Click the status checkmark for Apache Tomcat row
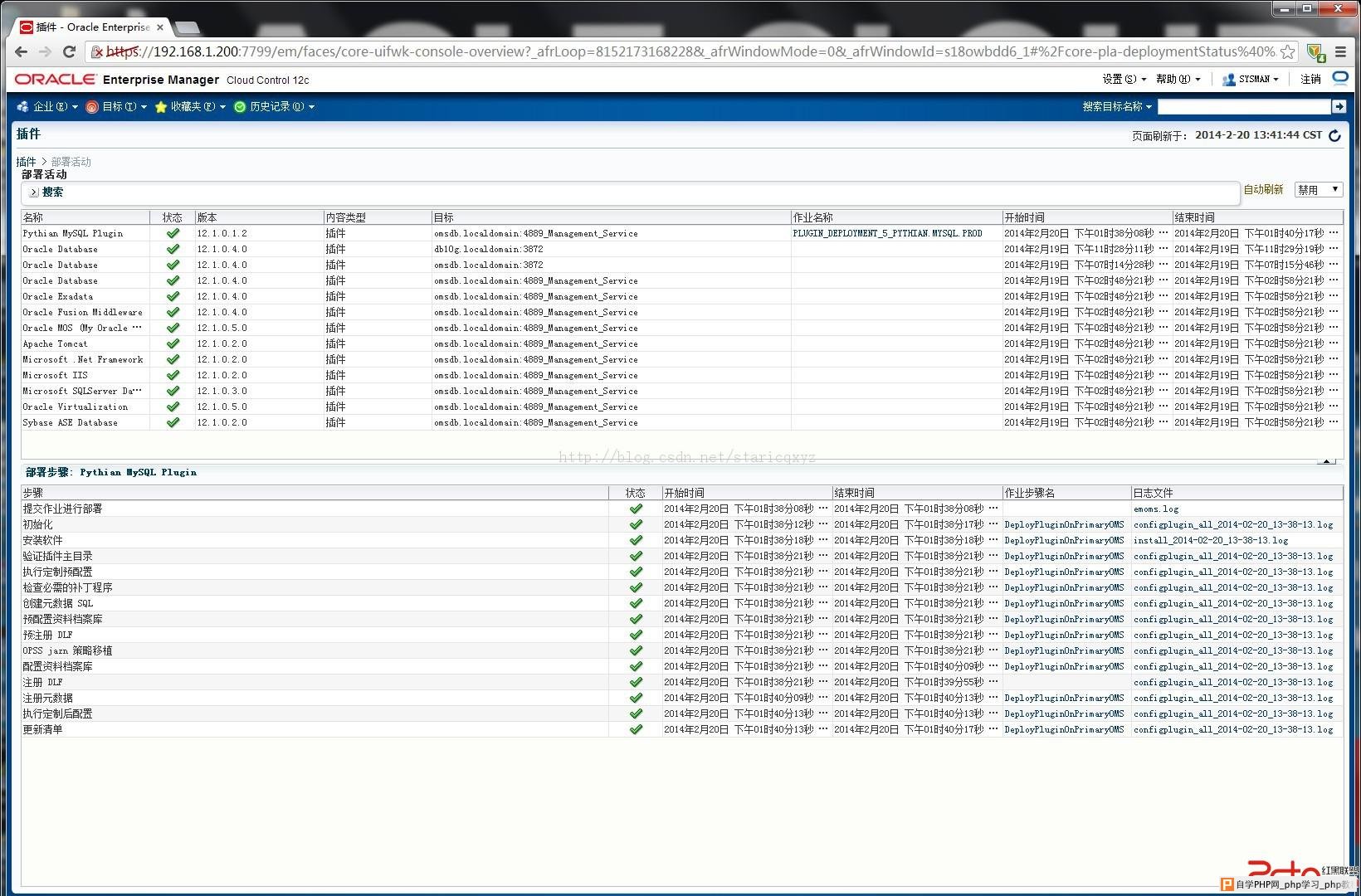1361x896 pixels. (173, 343)
